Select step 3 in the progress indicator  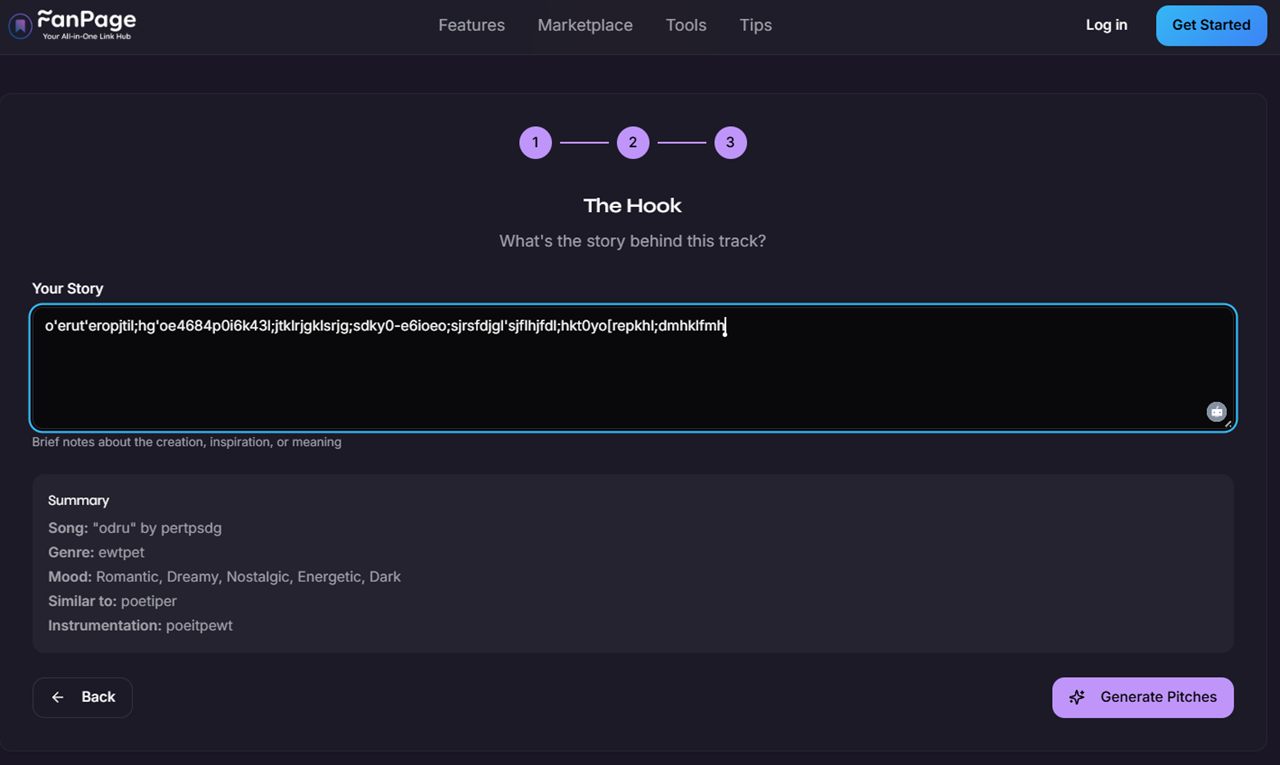pos(731,142)
